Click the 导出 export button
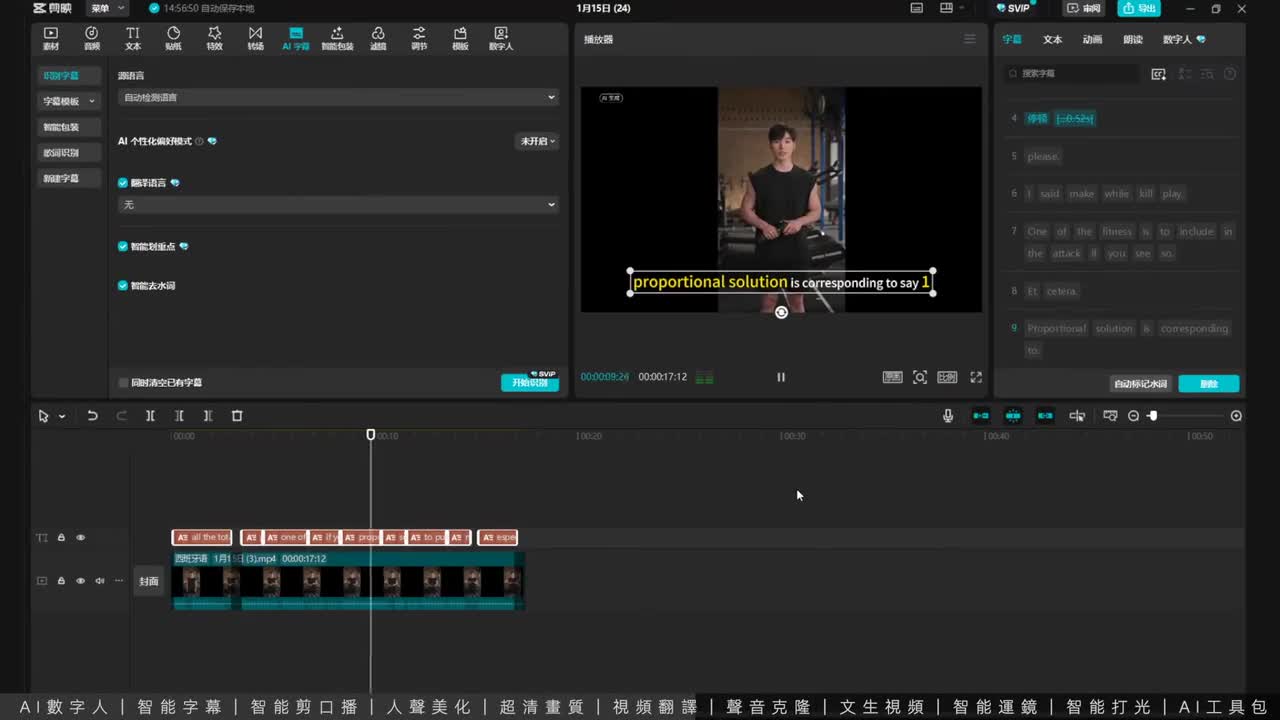Screen dimensions: 1280x720 coord(1139,9)
